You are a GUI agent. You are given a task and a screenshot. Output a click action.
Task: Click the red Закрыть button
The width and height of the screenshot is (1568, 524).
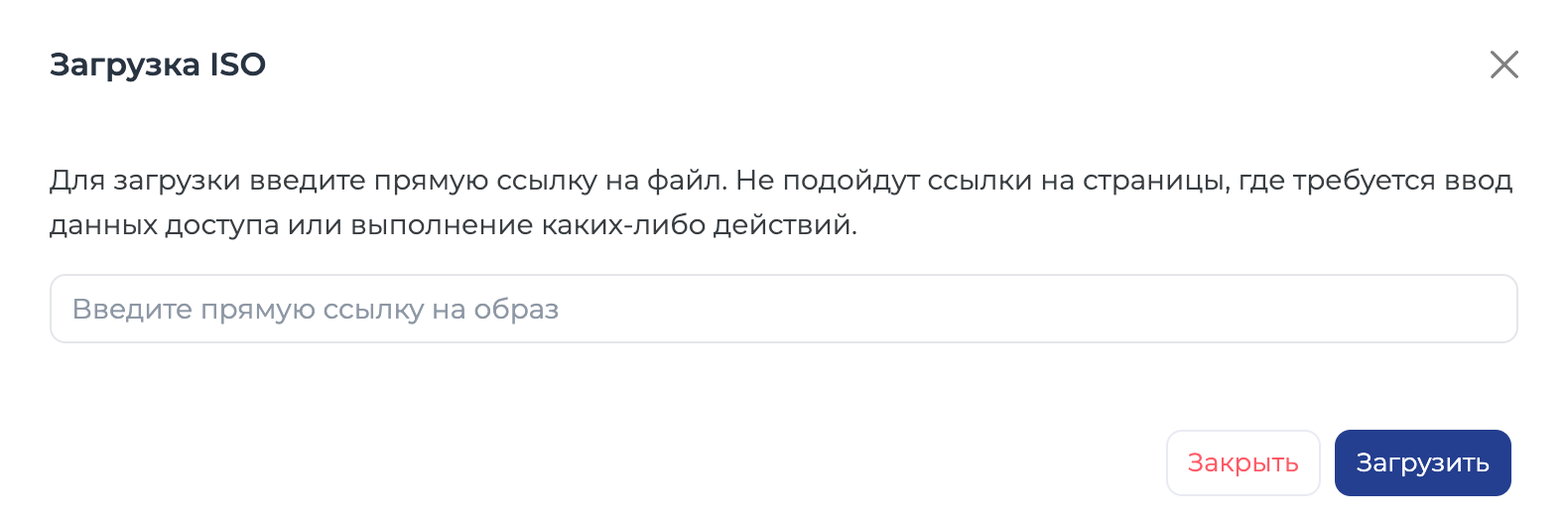point(1242,462)
